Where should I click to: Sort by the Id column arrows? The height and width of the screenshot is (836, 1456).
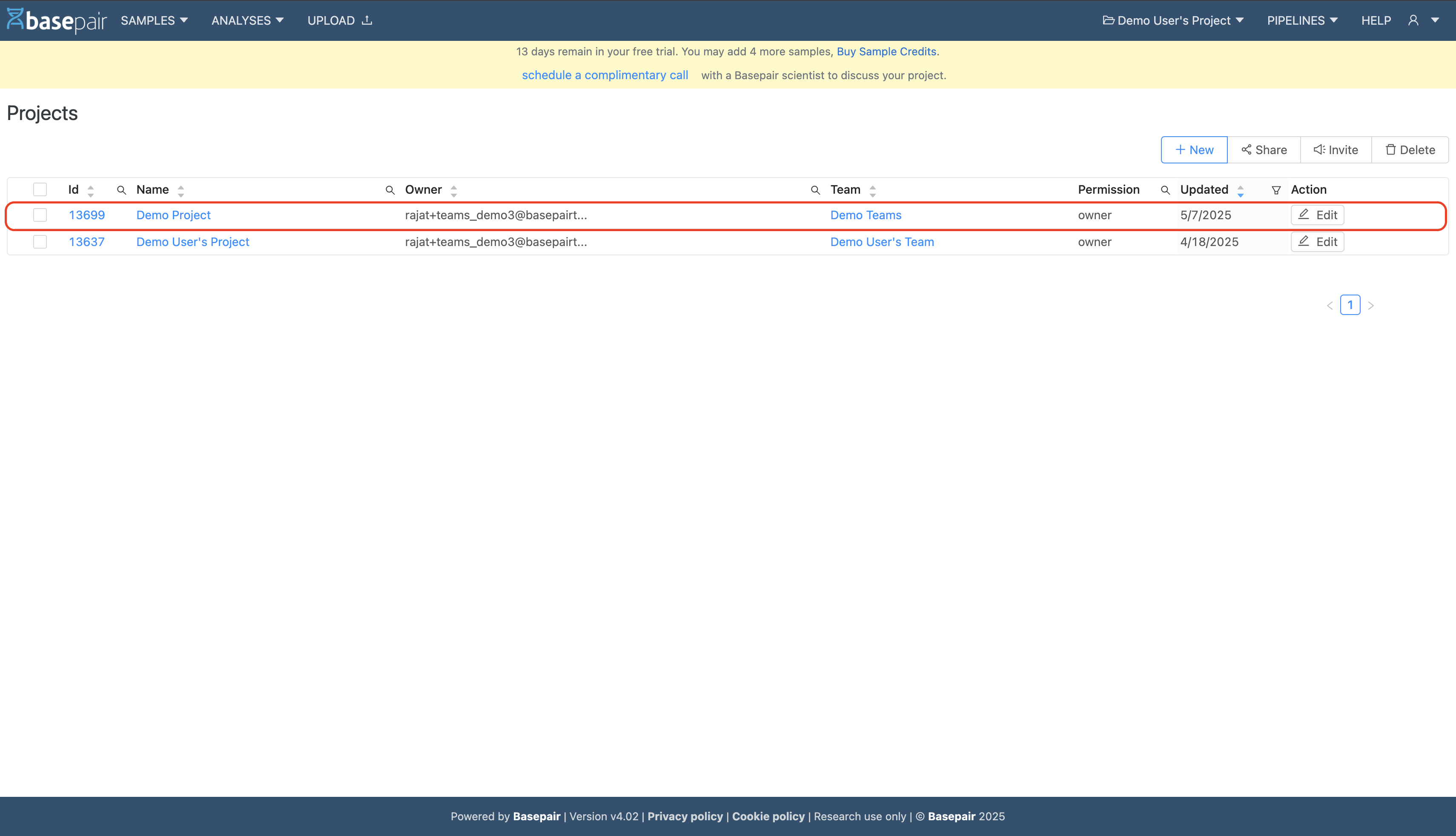[90, 190]
